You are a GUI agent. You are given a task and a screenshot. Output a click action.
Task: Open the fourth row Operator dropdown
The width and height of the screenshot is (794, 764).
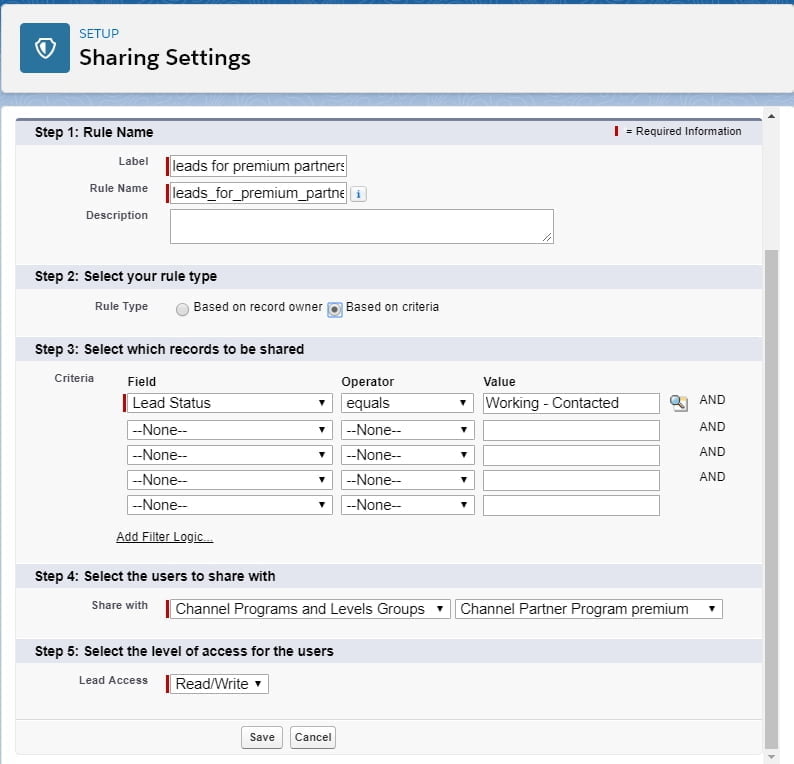click(x=408, y=480)
